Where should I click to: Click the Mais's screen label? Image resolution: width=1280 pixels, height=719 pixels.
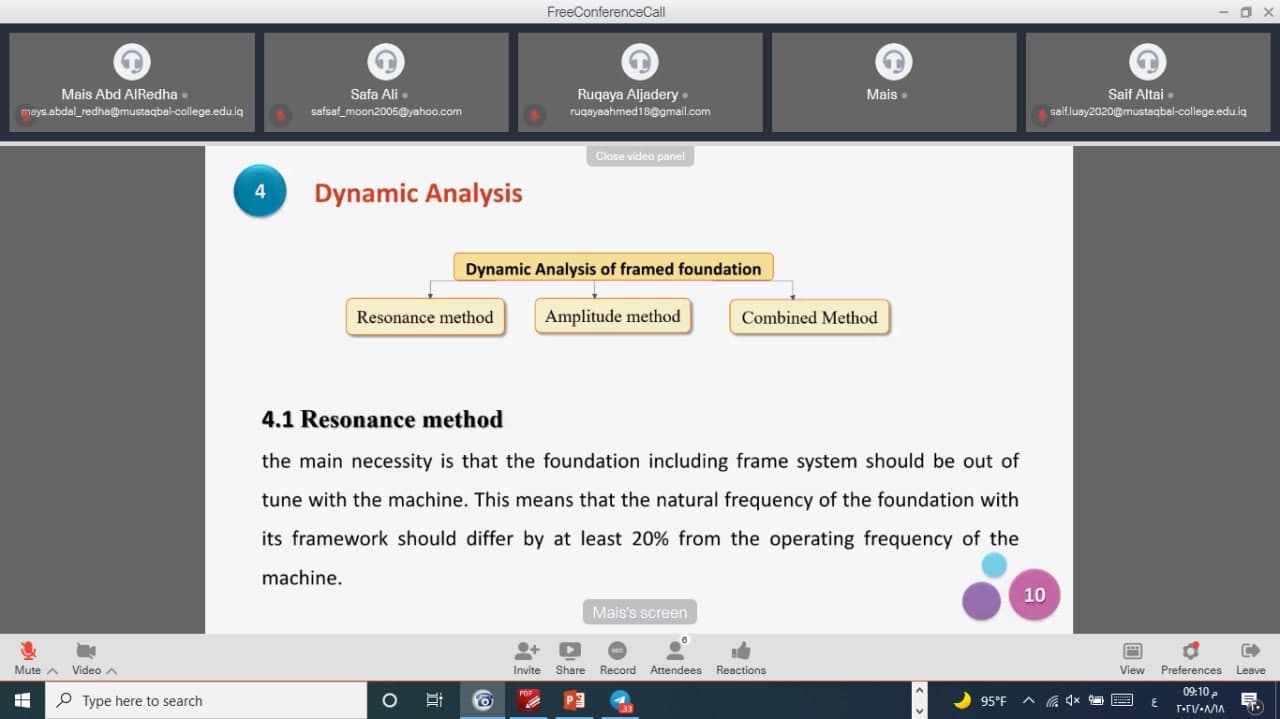tap(640, 612)
